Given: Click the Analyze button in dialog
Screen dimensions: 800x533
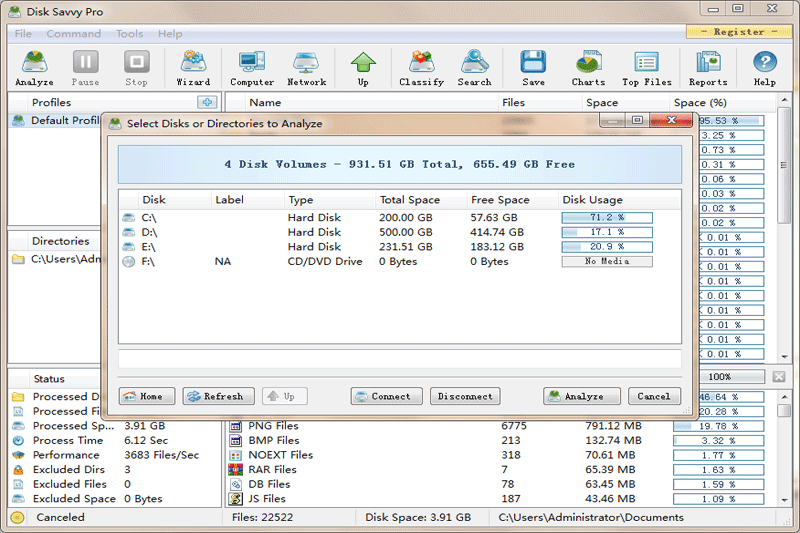Looking at the screenshot, I should coord(582,396).
